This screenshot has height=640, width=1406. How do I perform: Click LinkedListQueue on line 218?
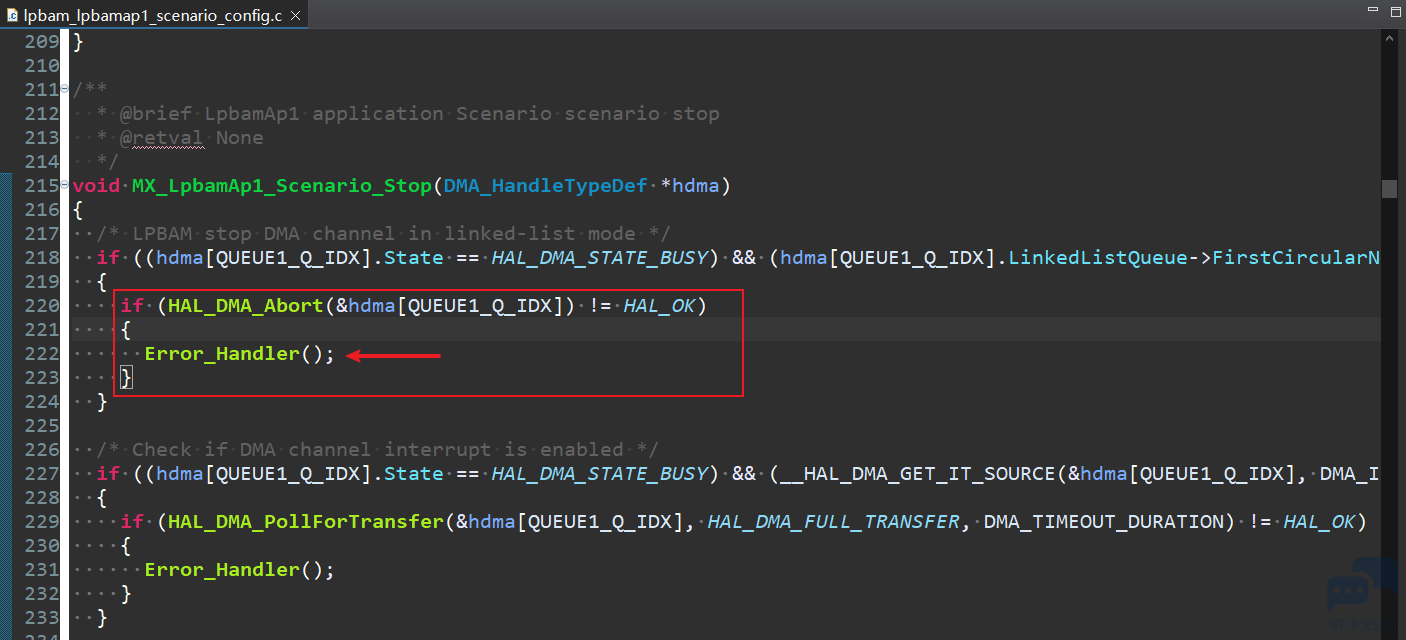click(1098, 258)
